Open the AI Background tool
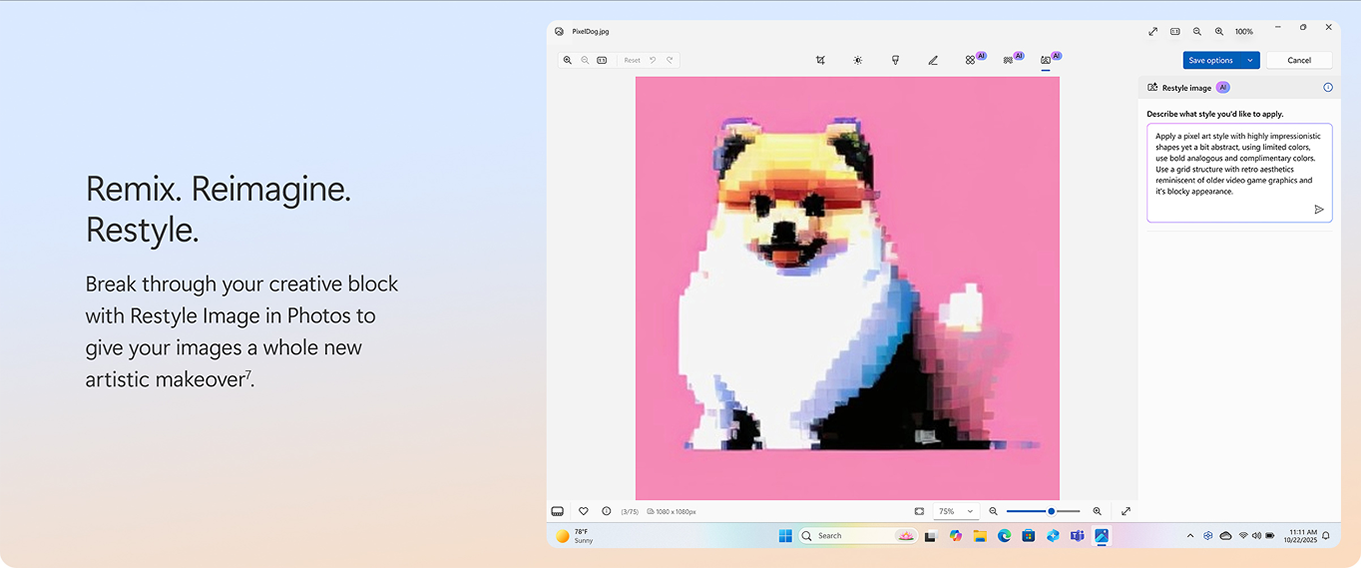This screenshot has height=568, width=1361. (x=1008, y=60)
